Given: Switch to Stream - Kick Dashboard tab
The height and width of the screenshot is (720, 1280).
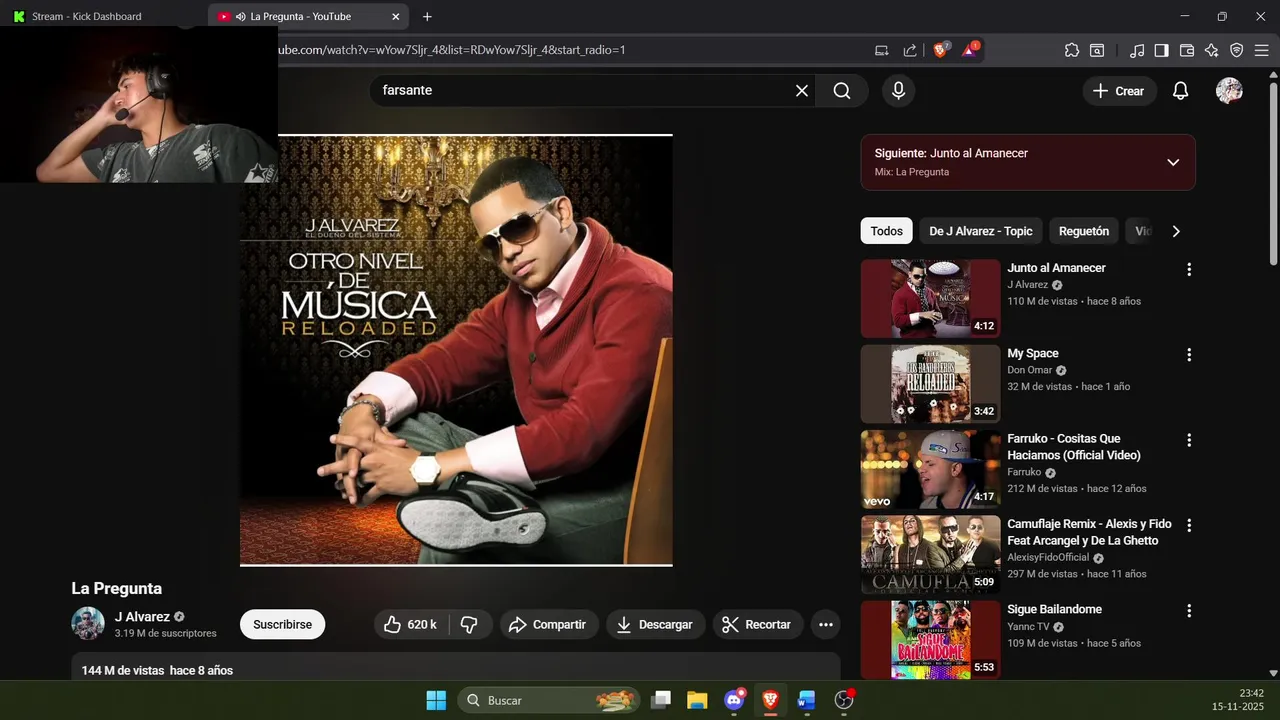Looking at the screenshot, I should (87, 16).
